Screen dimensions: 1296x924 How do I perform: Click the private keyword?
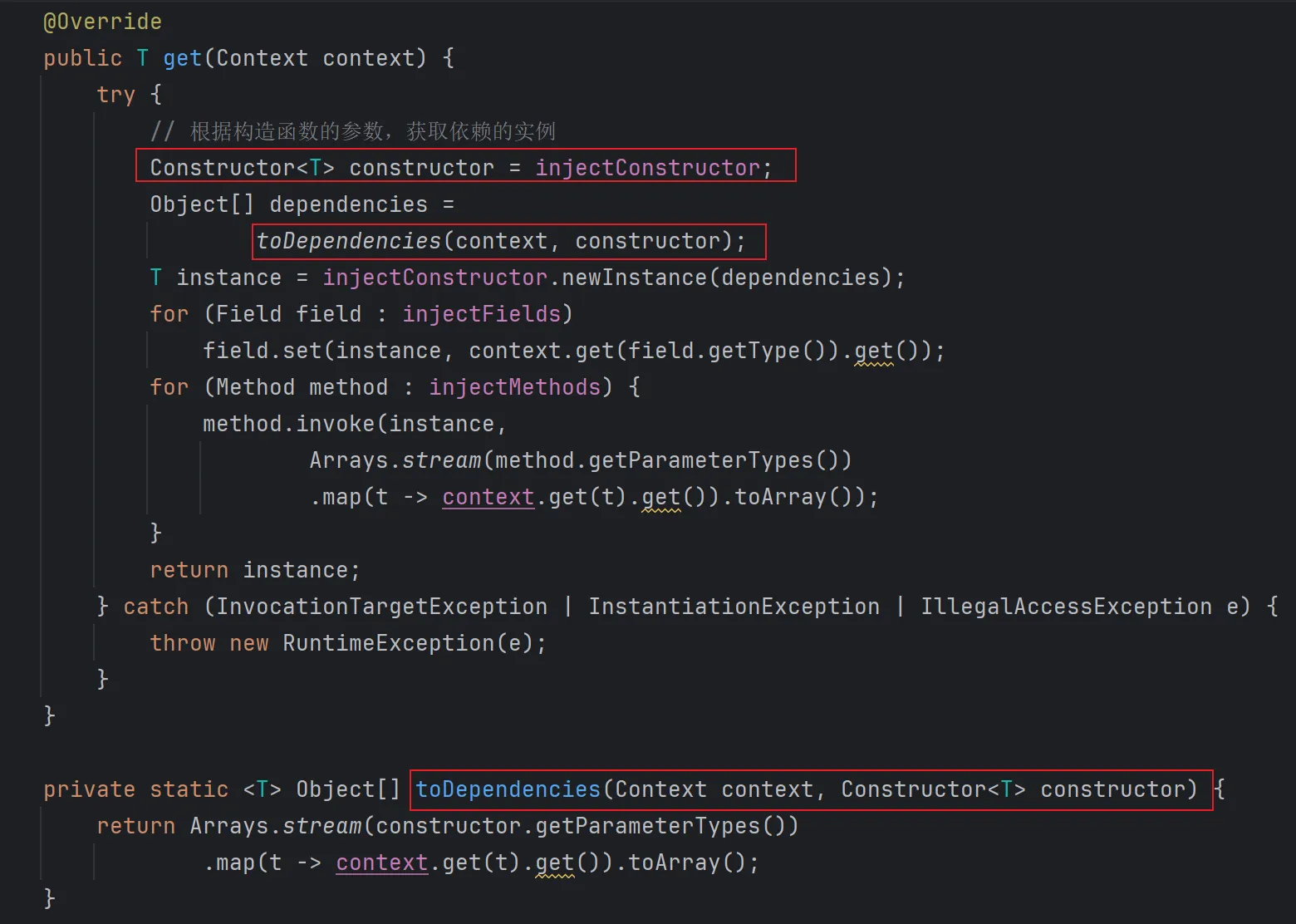(x=89, y=789)
